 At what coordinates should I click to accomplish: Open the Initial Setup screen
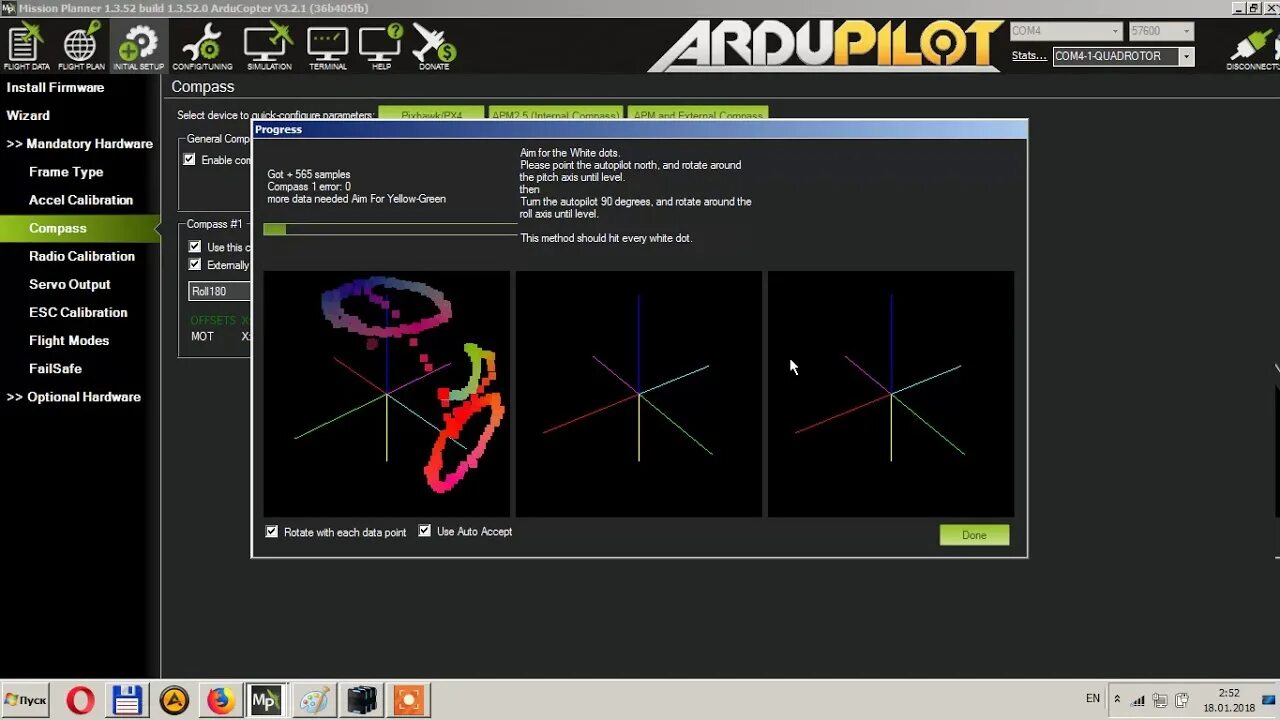pyautogui.click(x=138, y=47)
